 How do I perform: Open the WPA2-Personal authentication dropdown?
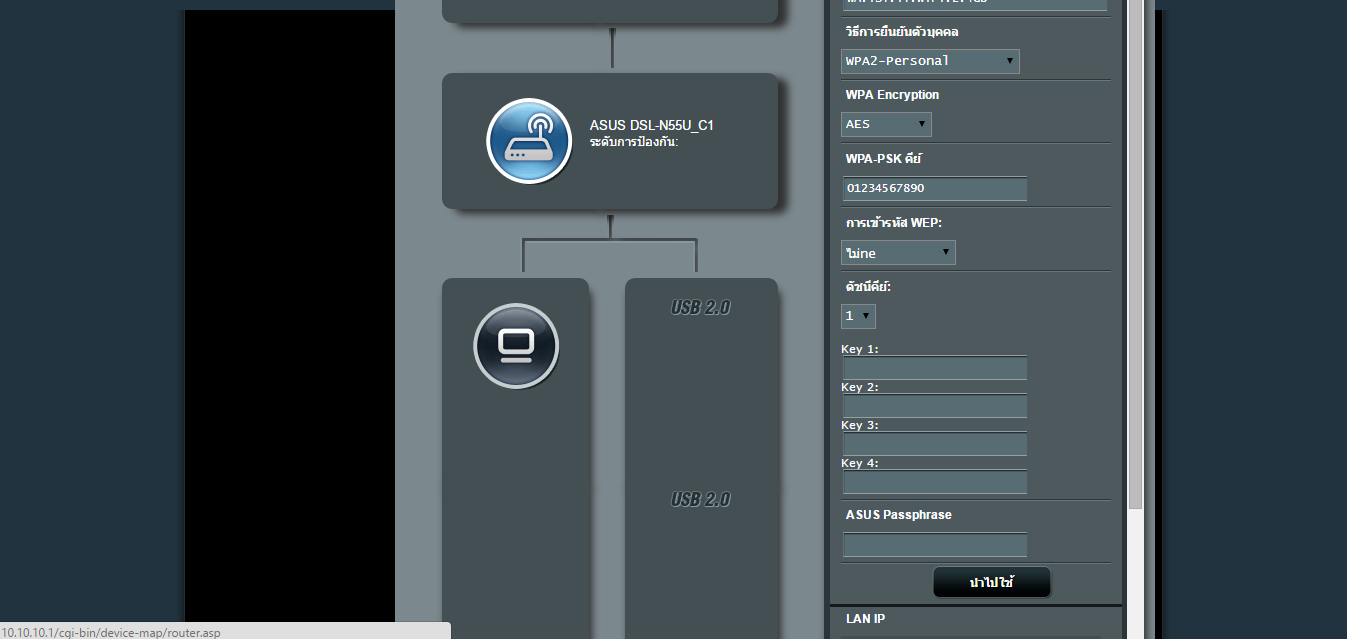[x=930, y=61]
